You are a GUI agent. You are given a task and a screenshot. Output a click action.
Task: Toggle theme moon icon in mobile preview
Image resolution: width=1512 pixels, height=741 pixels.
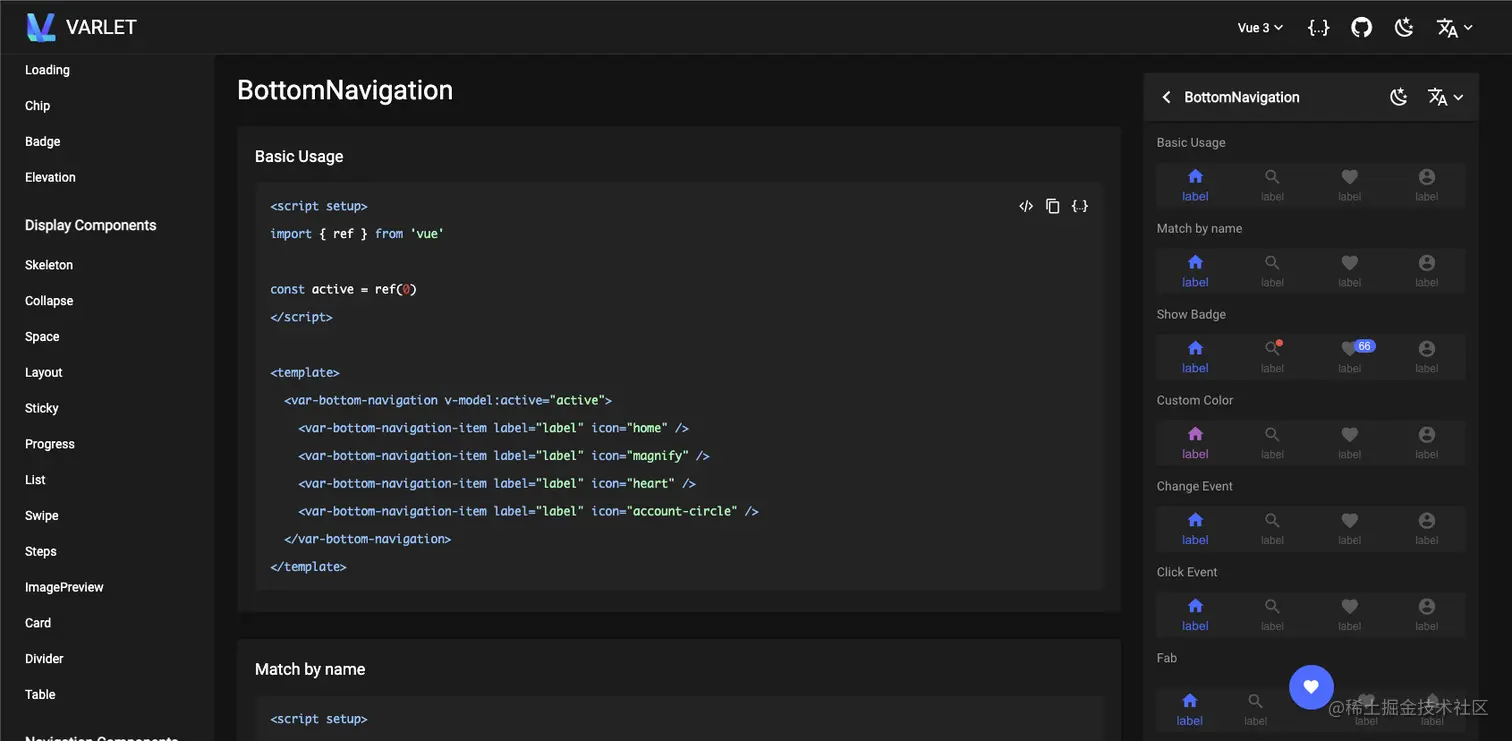pyautogui.click(x=1399, y=97)
